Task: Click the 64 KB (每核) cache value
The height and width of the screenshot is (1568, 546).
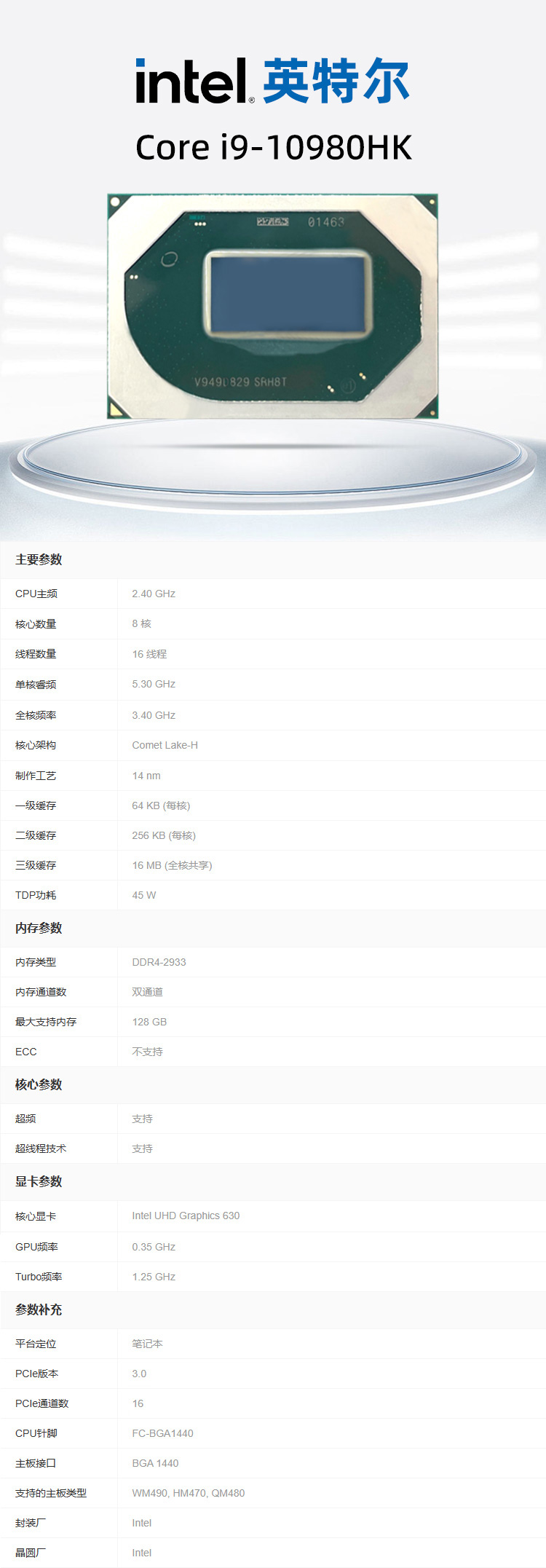Action: (161, 805)
